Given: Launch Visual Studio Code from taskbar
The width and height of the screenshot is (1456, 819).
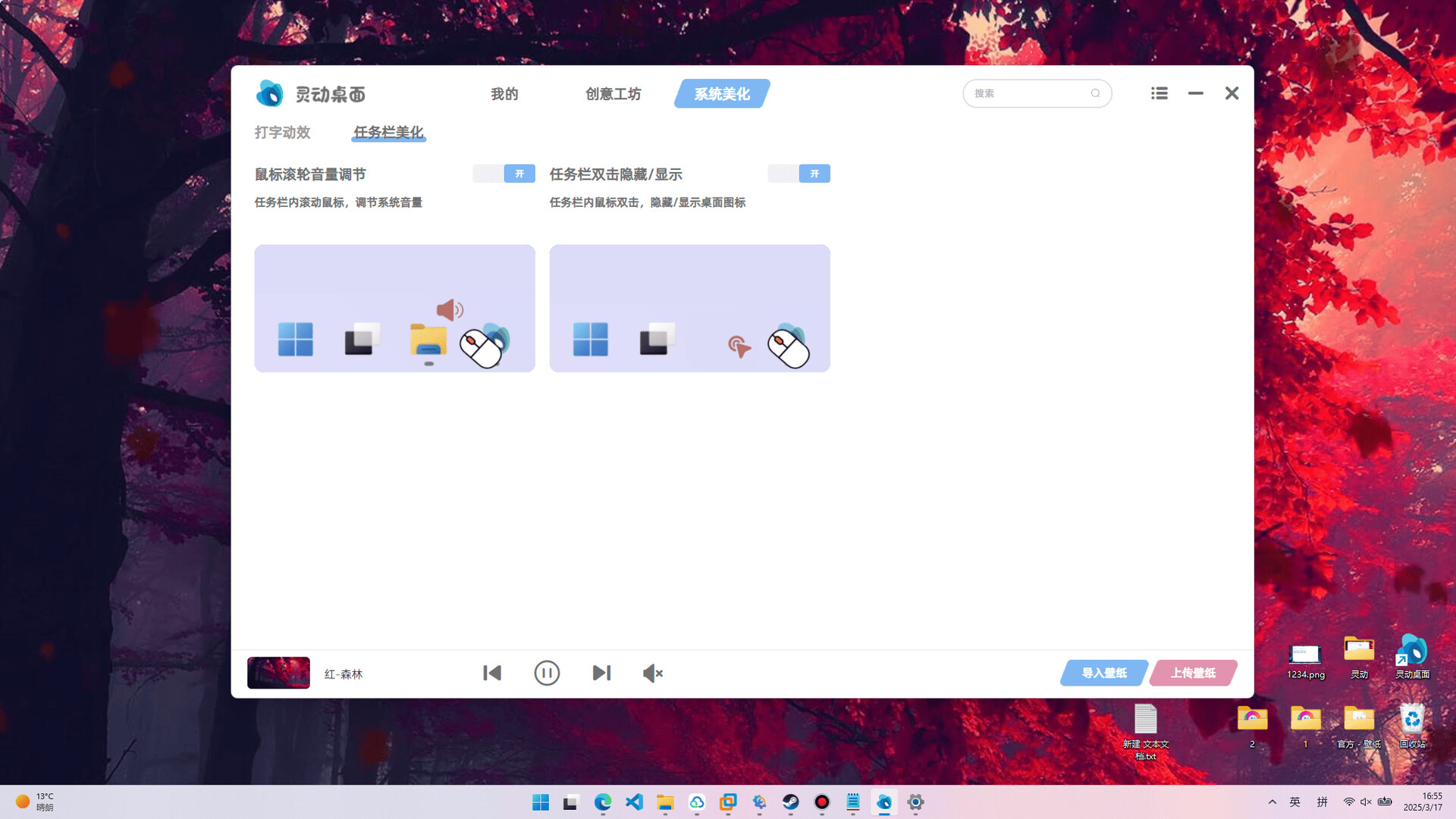Looking at the screenshot, I should pos(634,802).
